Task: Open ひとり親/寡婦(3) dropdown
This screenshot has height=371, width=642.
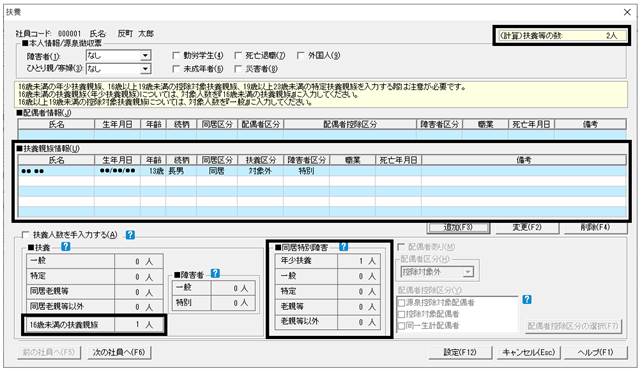Action: 145,69
